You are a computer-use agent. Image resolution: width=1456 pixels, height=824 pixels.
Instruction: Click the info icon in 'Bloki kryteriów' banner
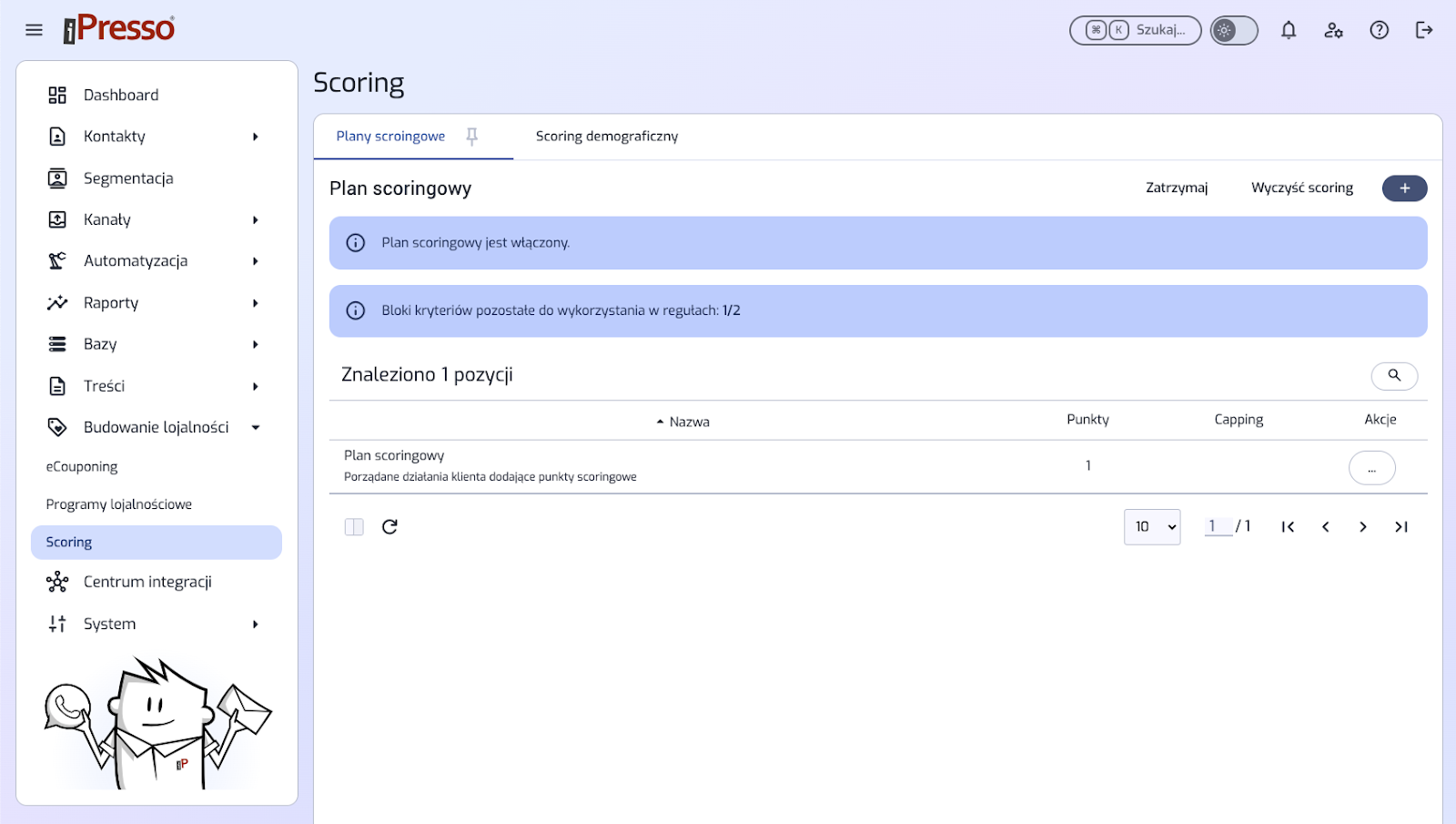tap(356, 310)
